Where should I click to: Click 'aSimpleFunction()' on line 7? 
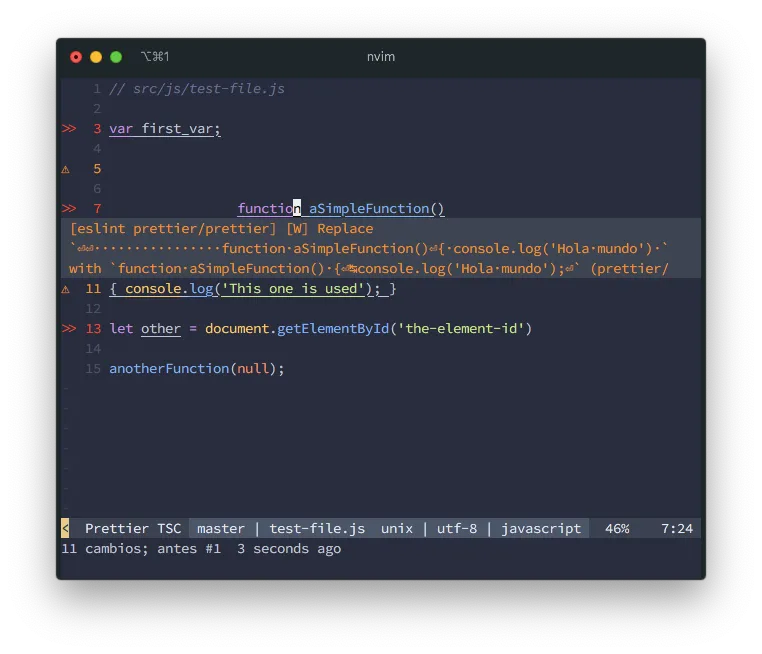(x=377, y=209)
